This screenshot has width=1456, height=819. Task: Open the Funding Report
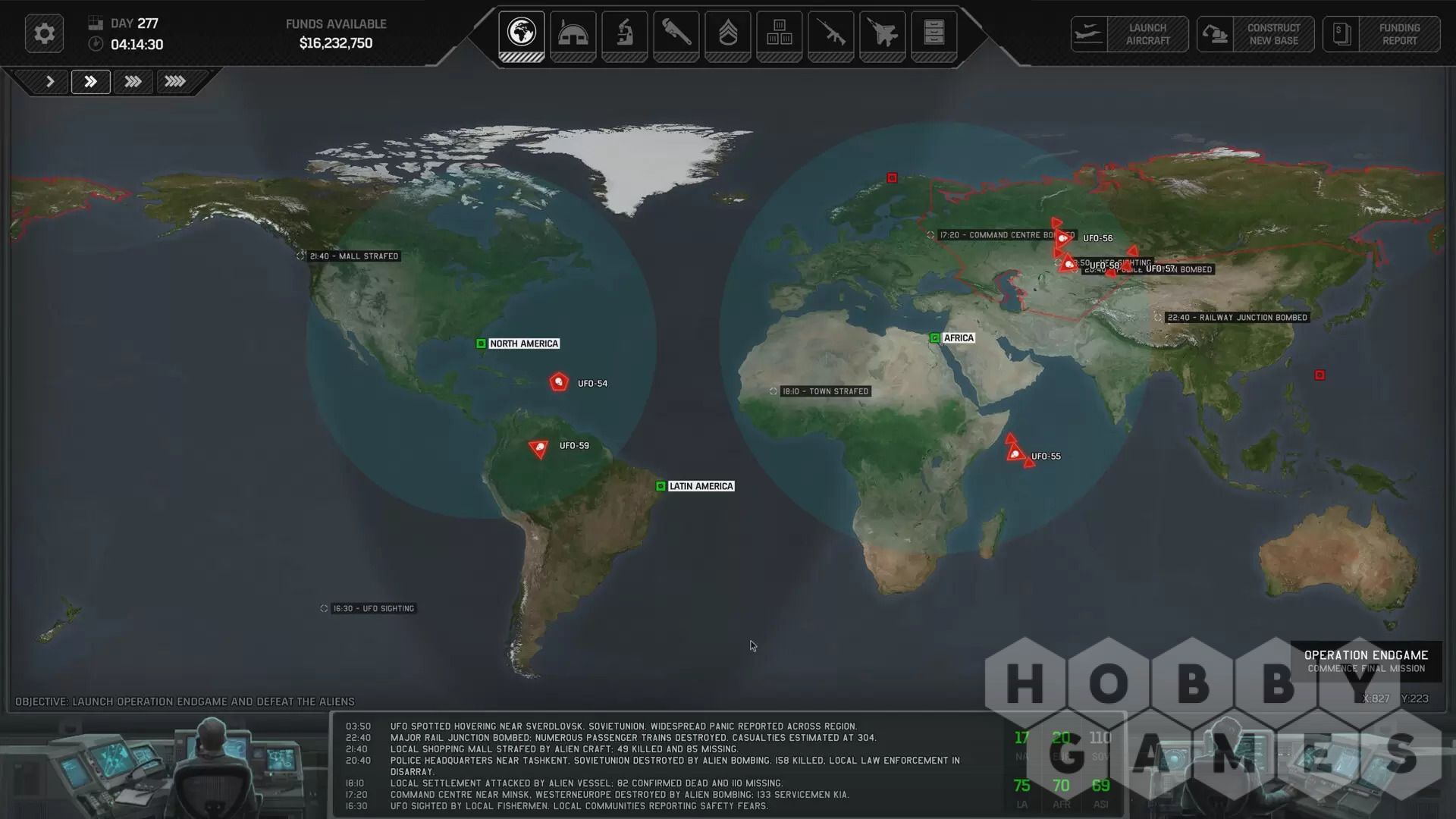1381,34
